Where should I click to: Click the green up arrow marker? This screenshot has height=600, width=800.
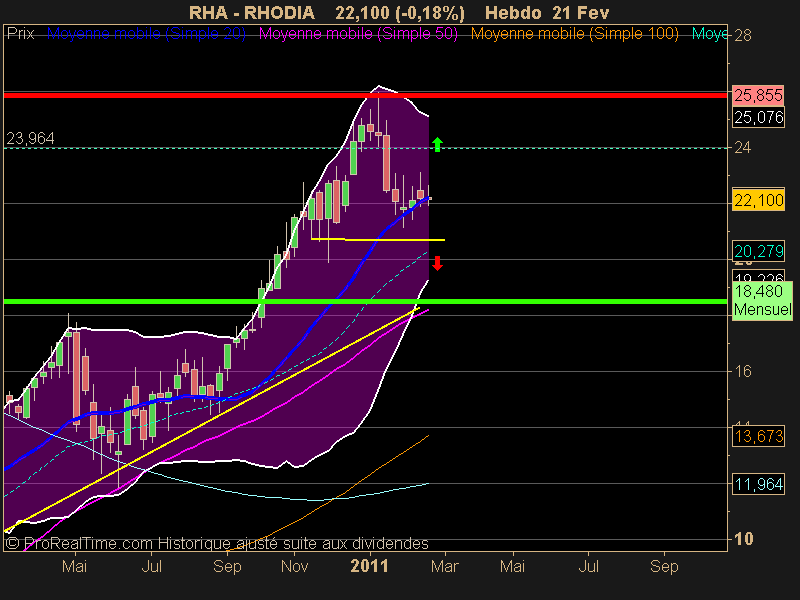tap(437, 145)
